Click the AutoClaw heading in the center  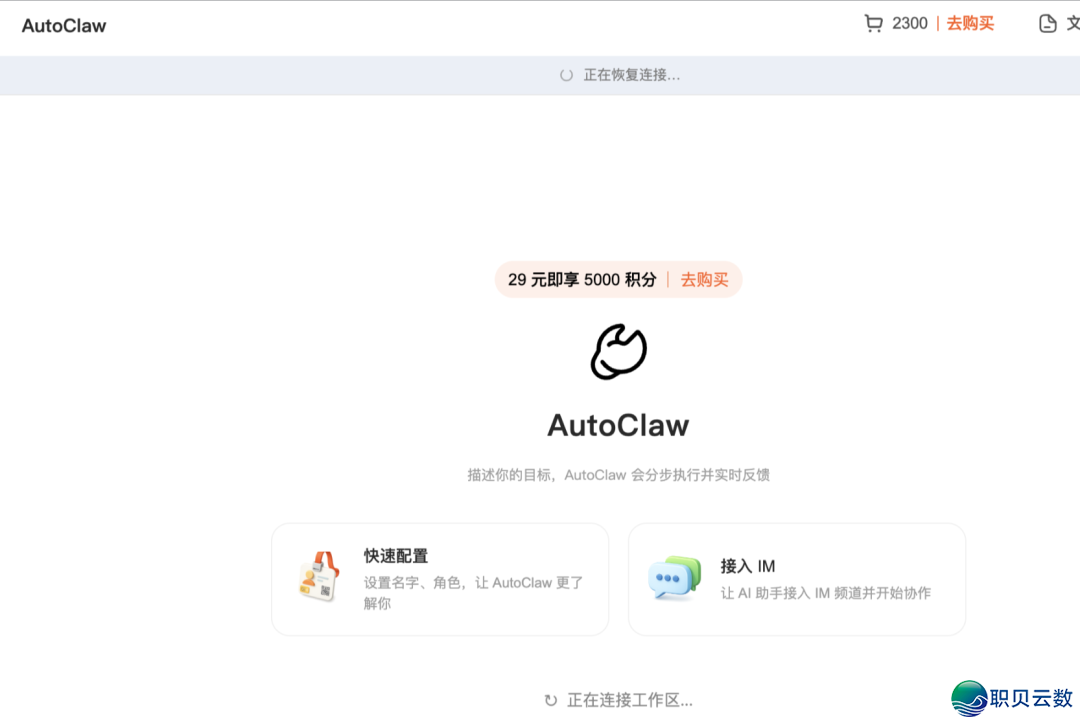[x=617, y=424]
